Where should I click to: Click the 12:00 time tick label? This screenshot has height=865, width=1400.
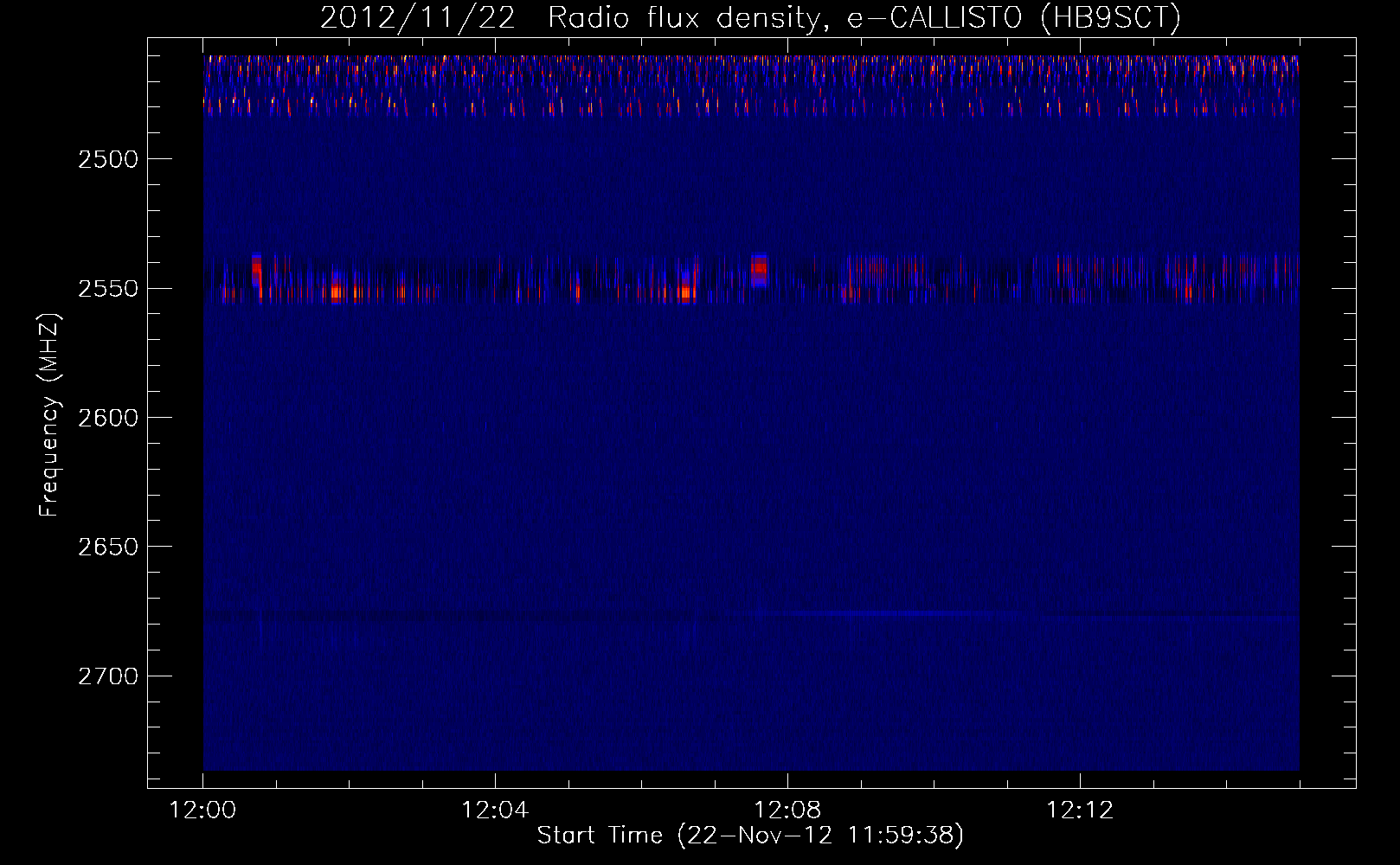[202, 811]
